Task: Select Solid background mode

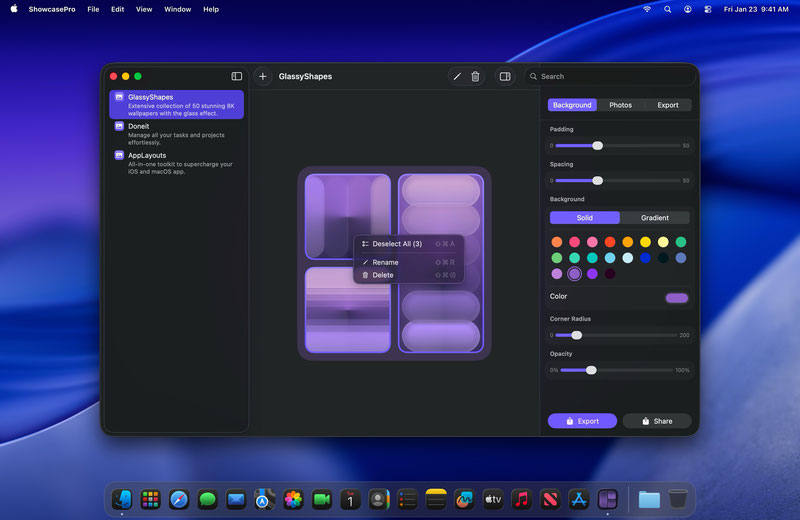Action: click(x=584, y=217)
